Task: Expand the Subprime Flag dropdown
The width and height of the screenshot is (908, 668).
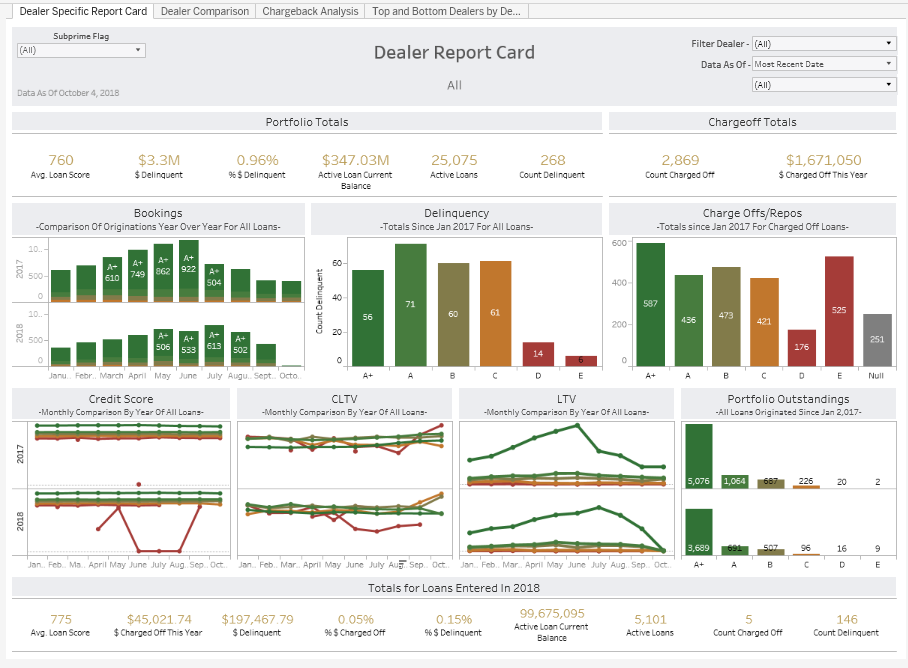Action: tap(81, 50)
